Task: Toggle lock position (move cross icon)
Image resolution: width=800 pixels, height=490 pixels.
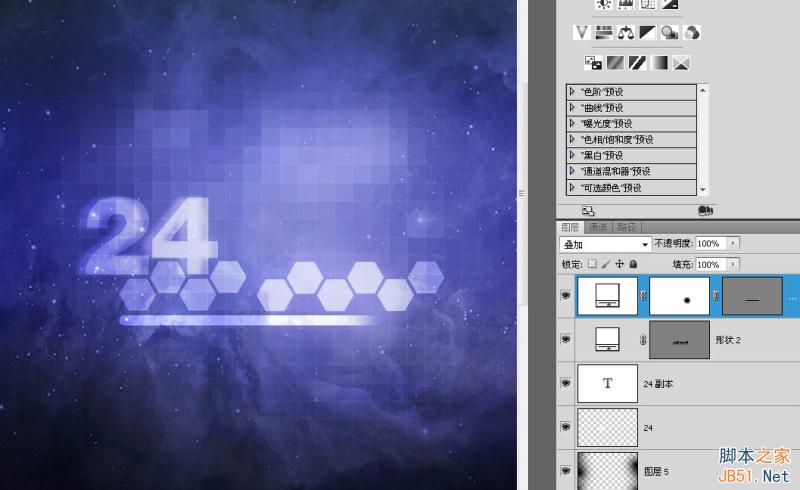Action: pyautogui.click(x=619, y=264)
